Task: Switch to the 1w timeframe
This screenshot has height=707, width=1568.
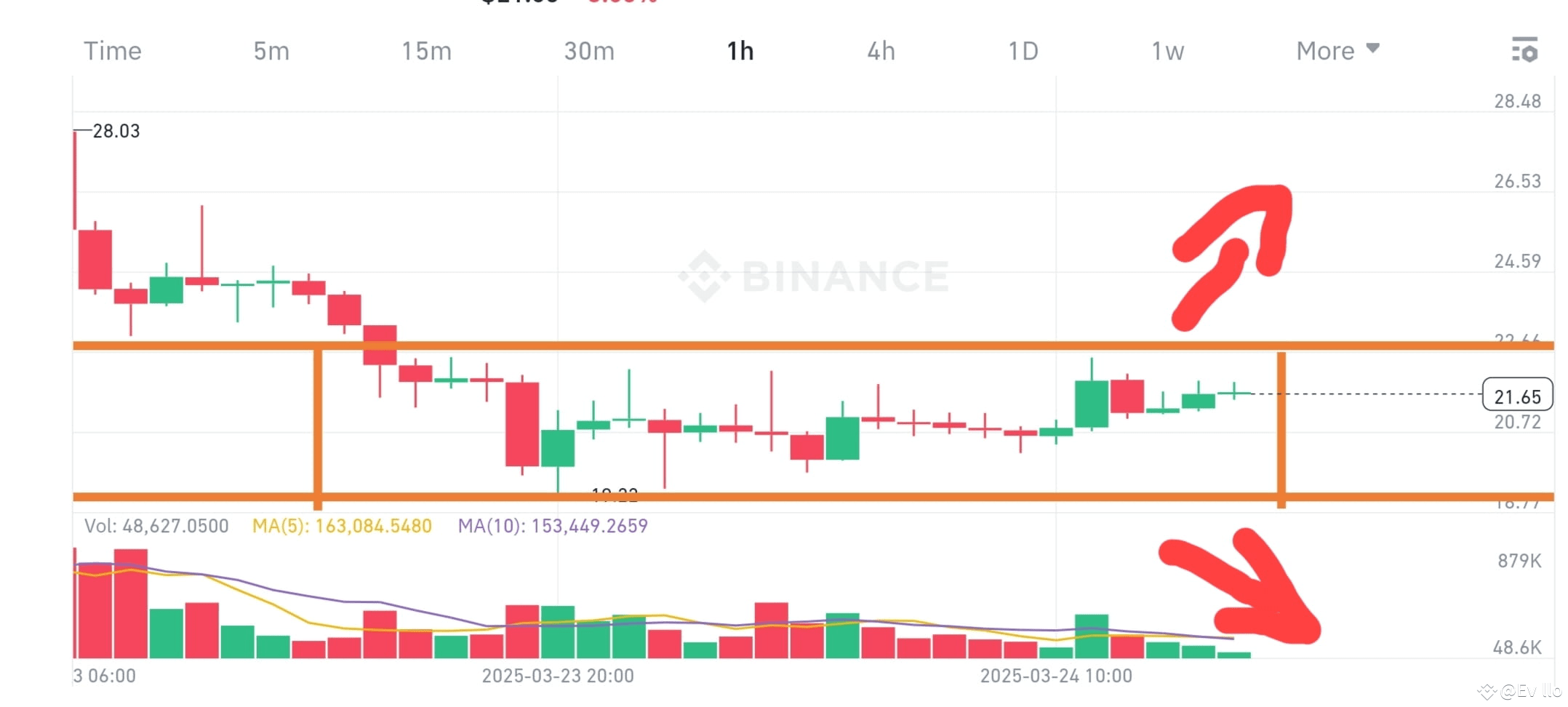Action: tap(1167, 50)
